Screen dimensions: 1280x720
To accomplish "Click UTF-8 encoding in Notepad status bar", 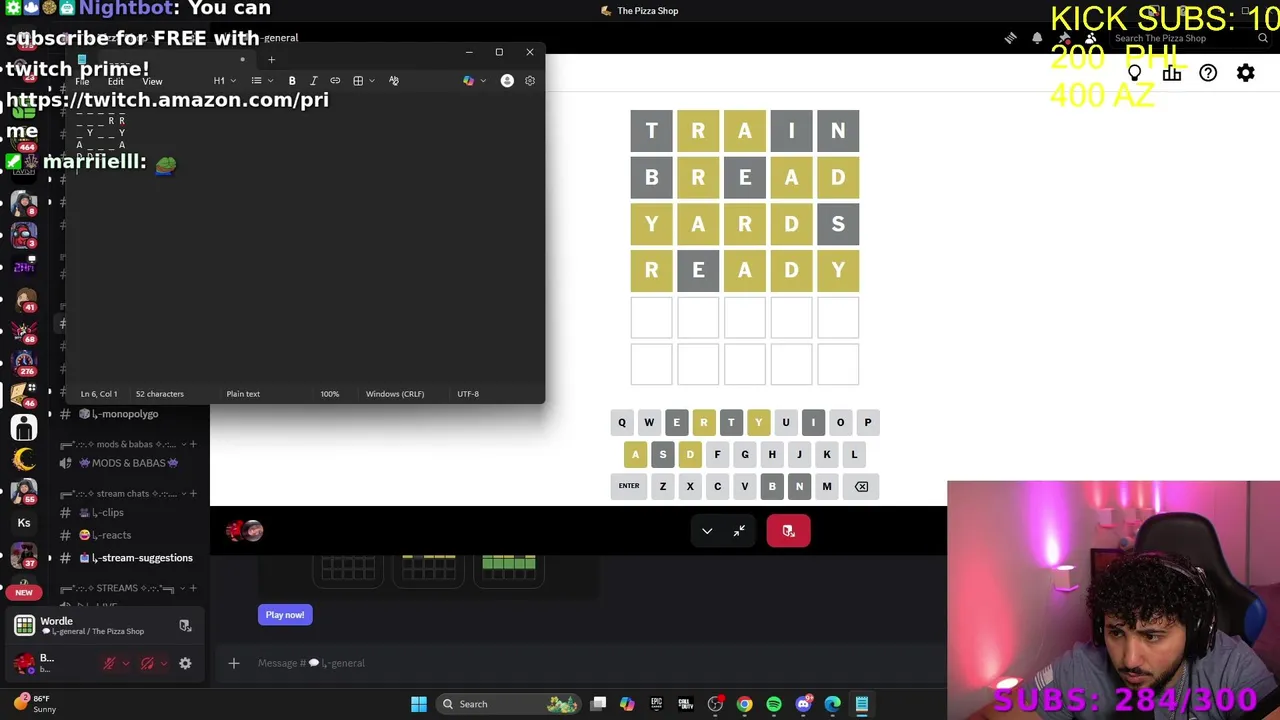I will coord(468,394).
